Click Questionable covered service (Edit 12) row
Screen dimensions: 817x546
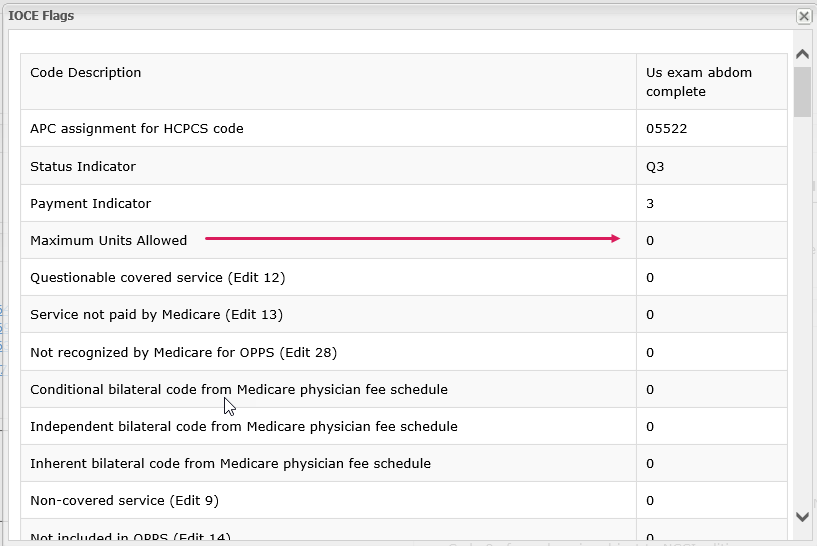[x=157, y=277]
